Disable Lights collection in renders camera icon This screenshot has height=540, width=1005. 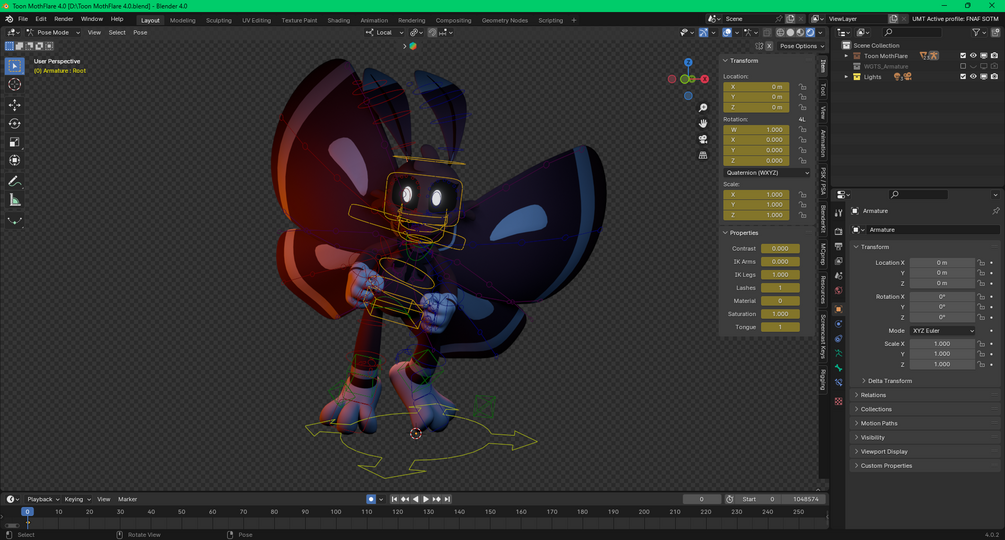pos(994,77)
